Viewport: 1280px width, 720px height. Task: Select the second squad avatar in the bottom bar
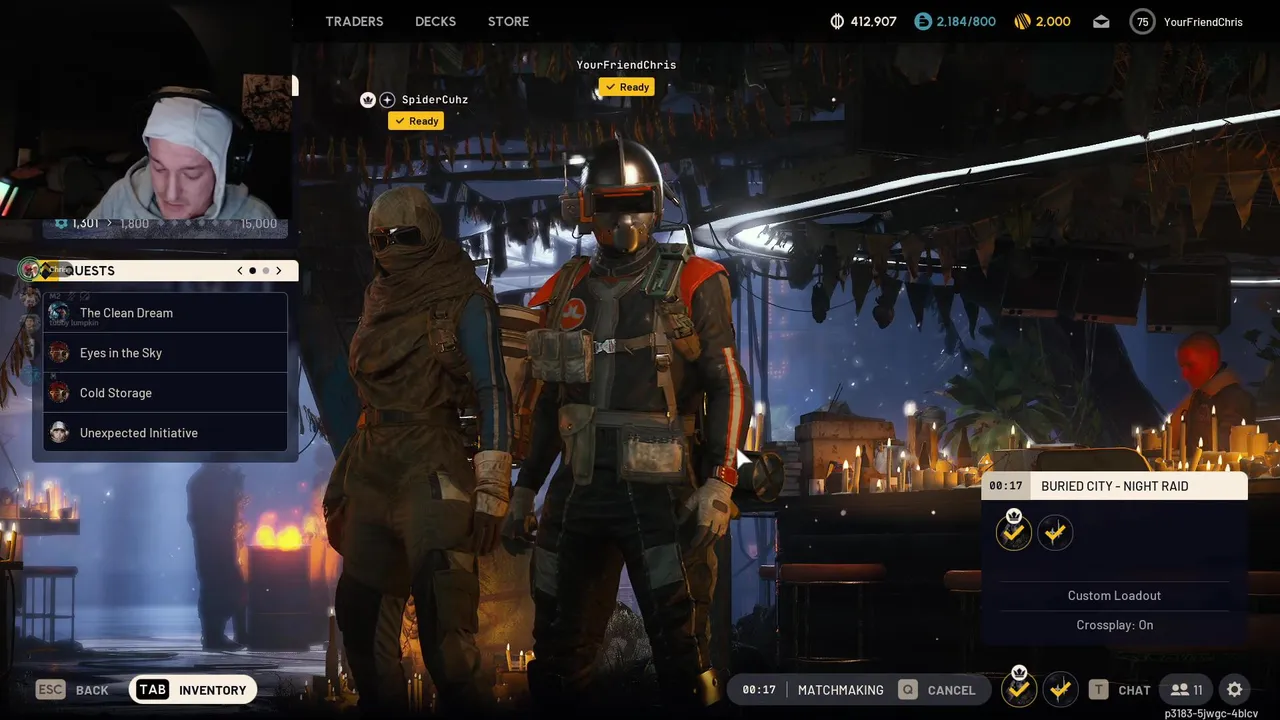(1060, 689)
